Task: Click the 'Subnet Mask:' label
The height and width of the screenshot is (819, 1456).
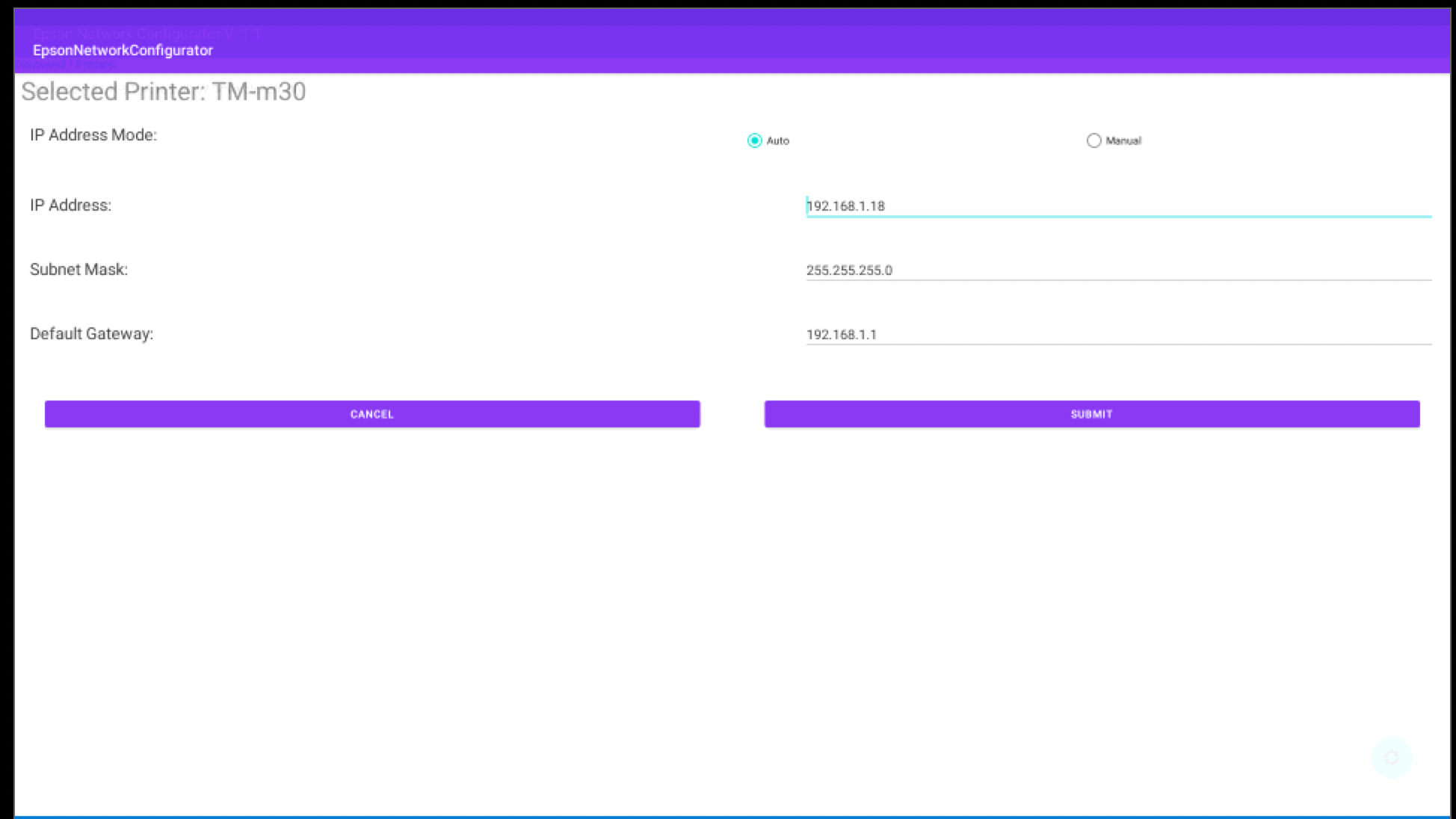Action: 78,270
